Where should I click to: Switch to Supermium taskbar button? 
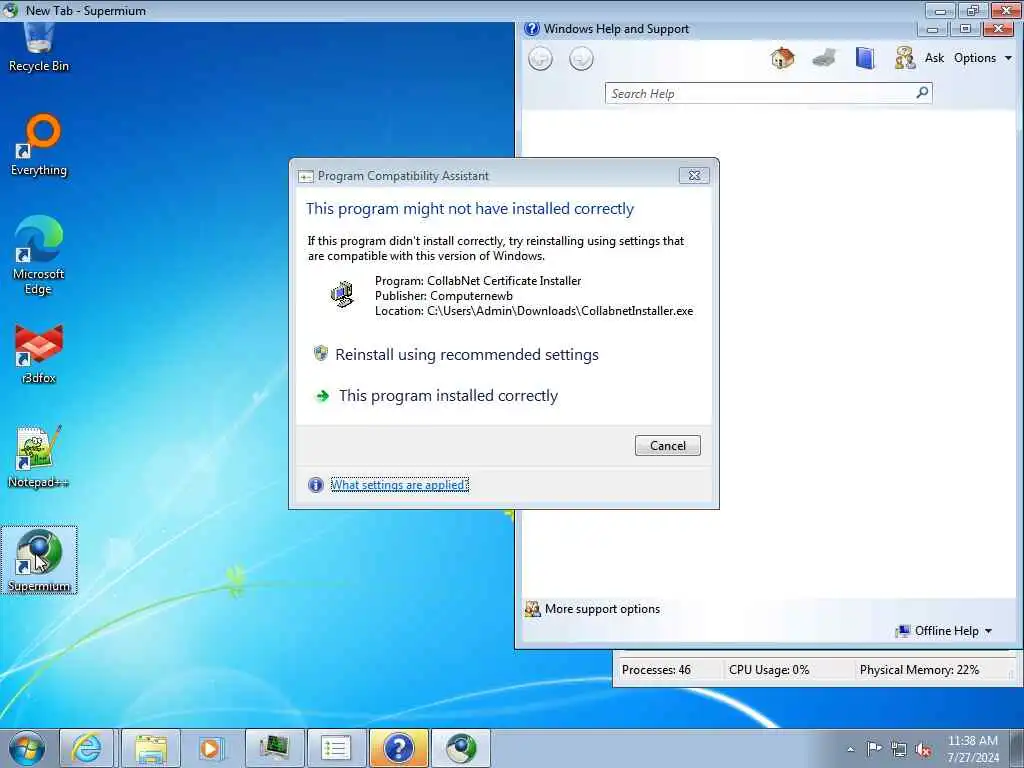[x=460, y=748]
